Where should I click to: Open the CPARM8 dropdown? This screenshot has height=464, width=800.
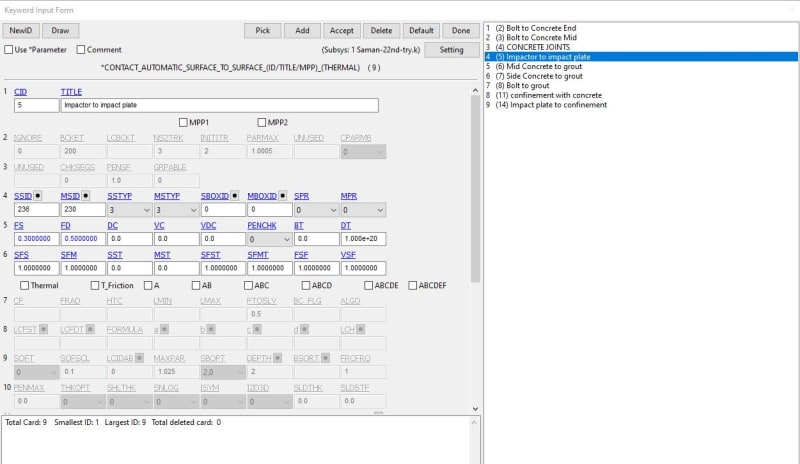363,152
